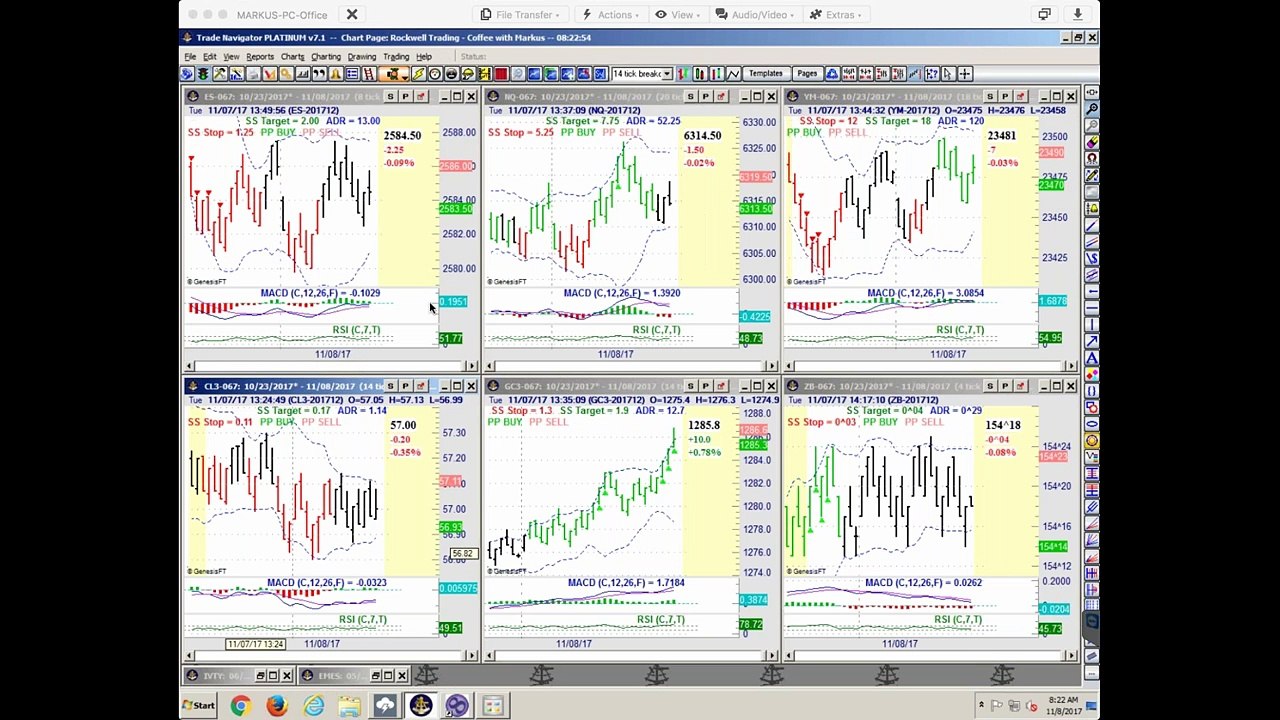The height and width of the screenshot is (720, 1280).
Task: Open the Charts menu
Action: tap(292, 57)
